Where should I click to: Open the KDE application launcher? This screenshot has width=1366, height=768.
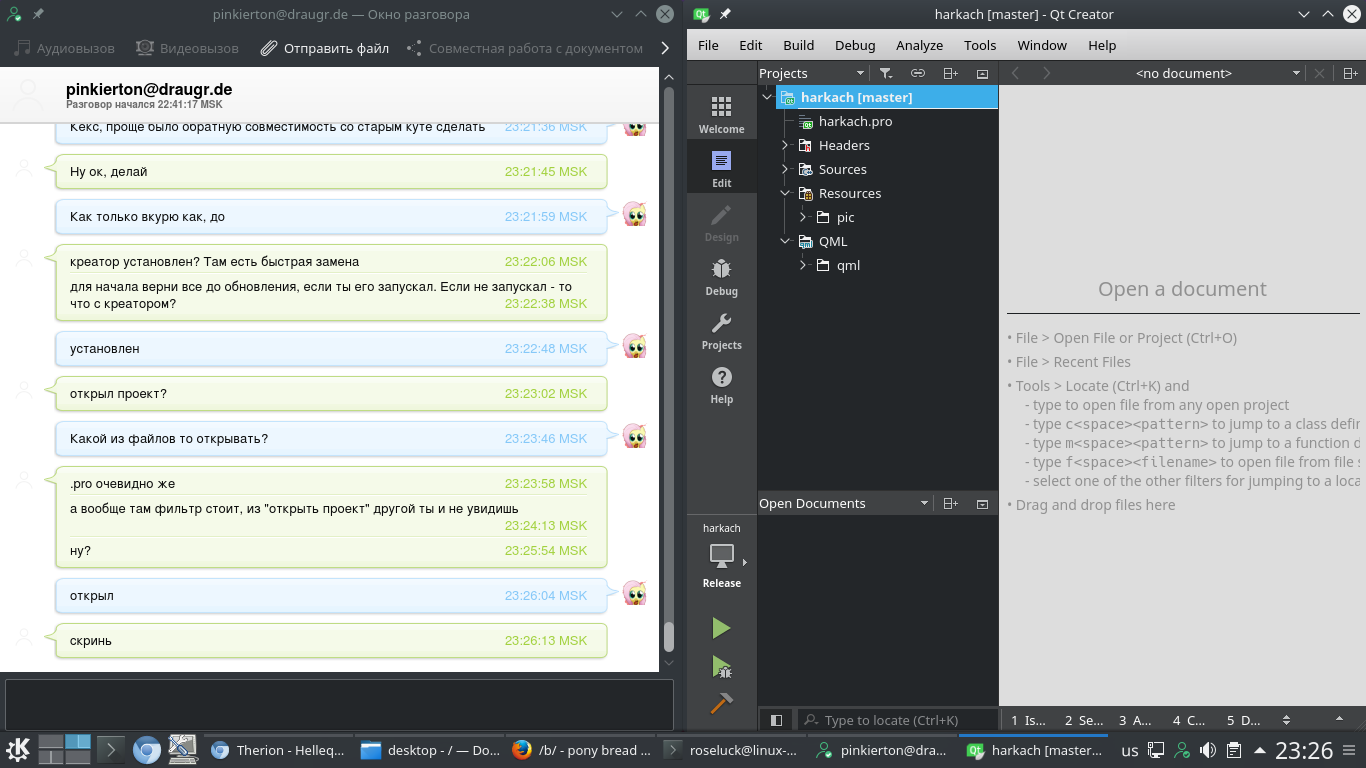(18, 749)
